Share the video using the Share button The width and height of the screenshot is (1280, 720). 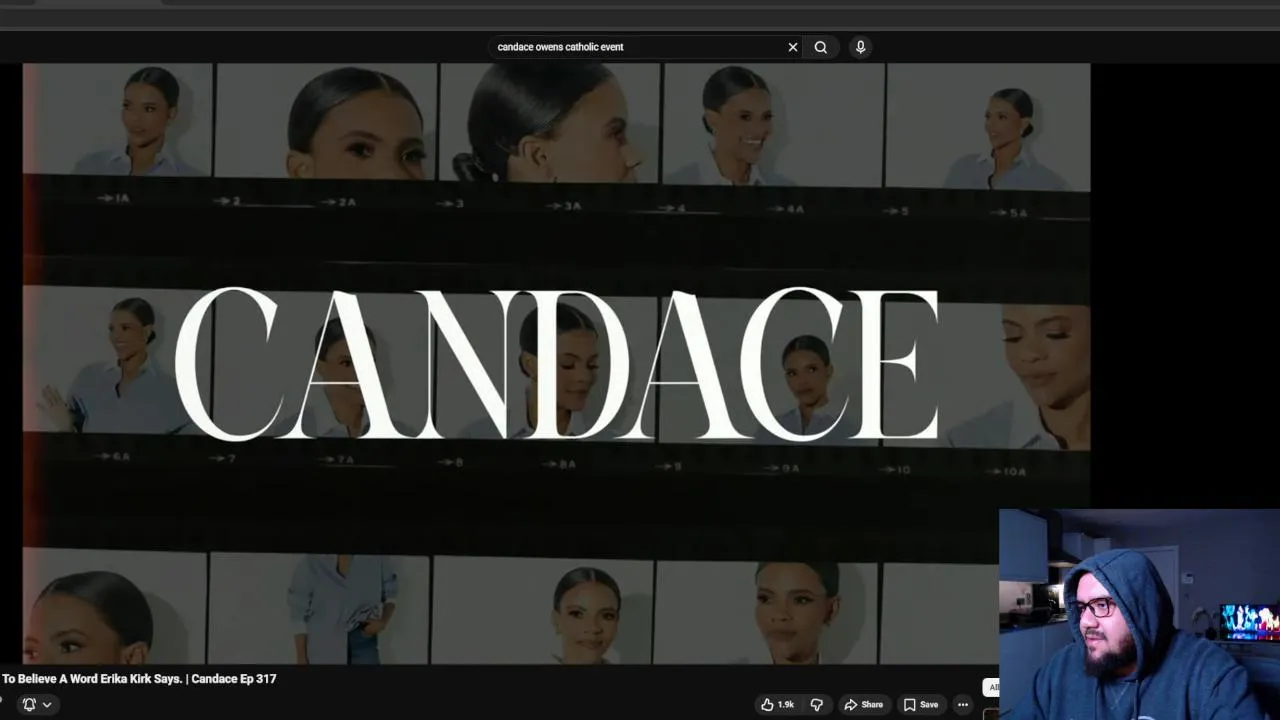pos(863,704)
